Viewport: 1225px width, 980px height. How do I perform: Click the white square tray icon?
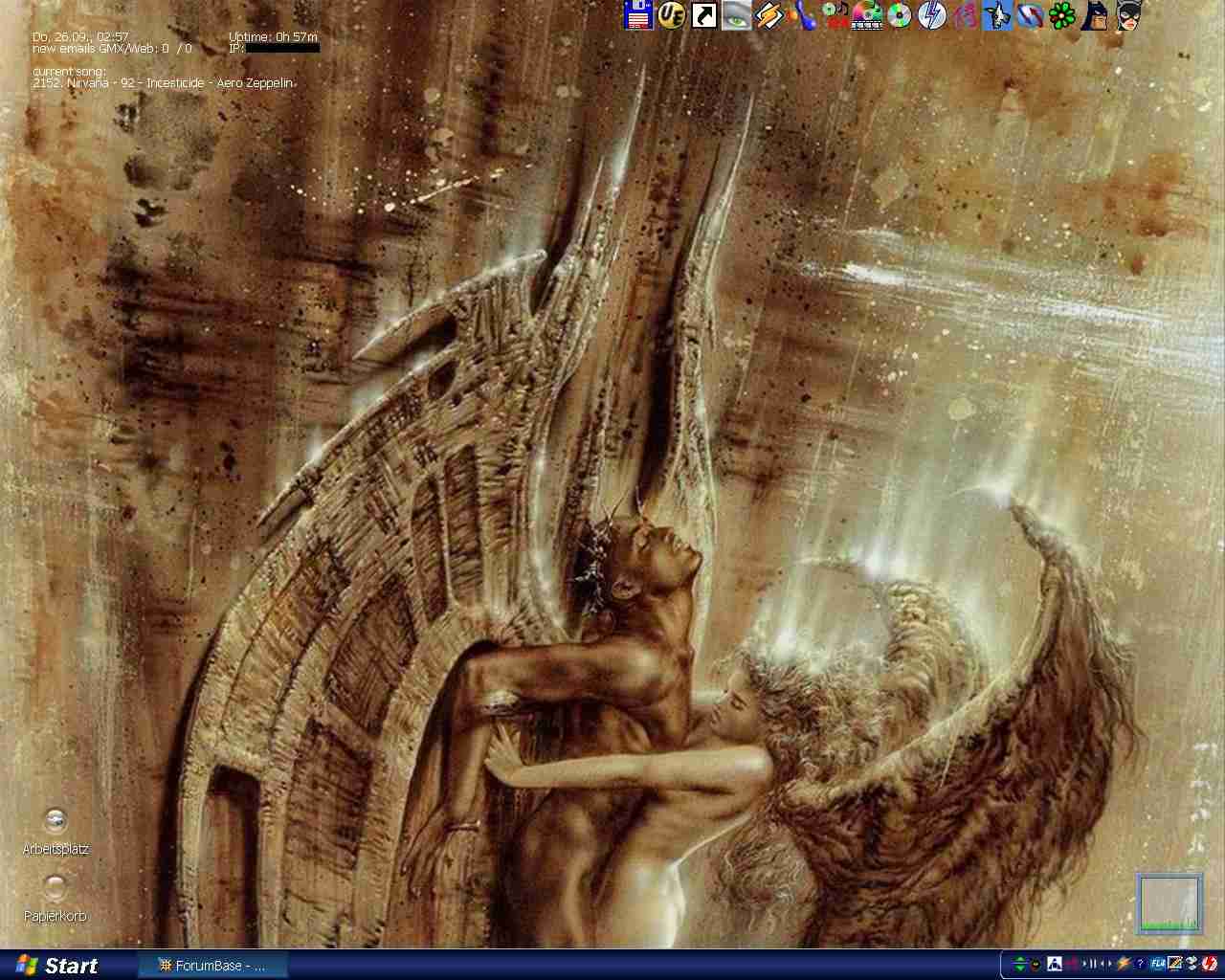[1055, 964]
